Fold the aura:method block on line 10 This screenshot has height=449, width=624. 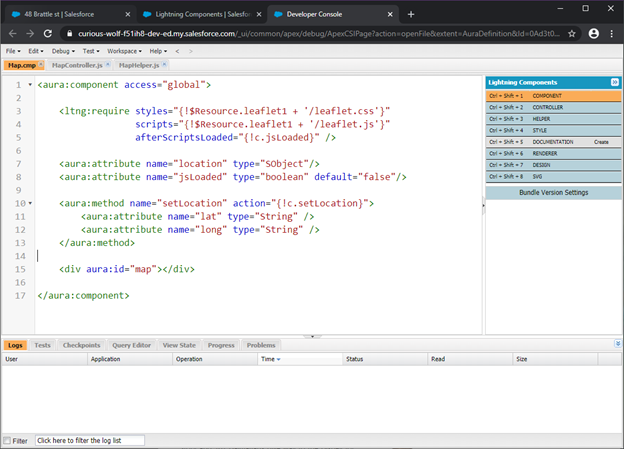click(x=30, y=203)
